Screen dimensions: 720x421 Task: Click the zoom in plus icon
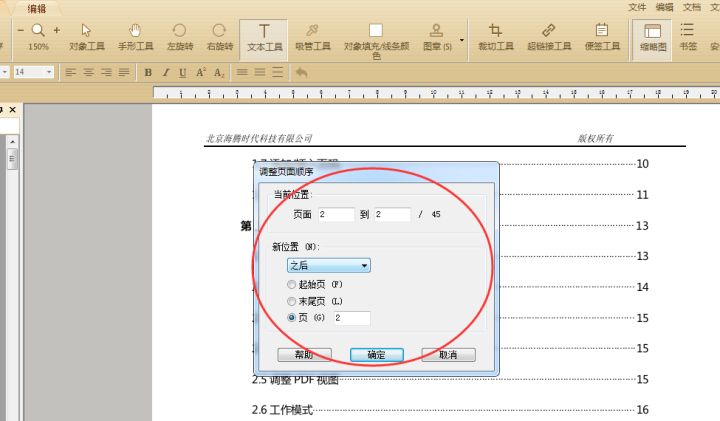[56, 30]
